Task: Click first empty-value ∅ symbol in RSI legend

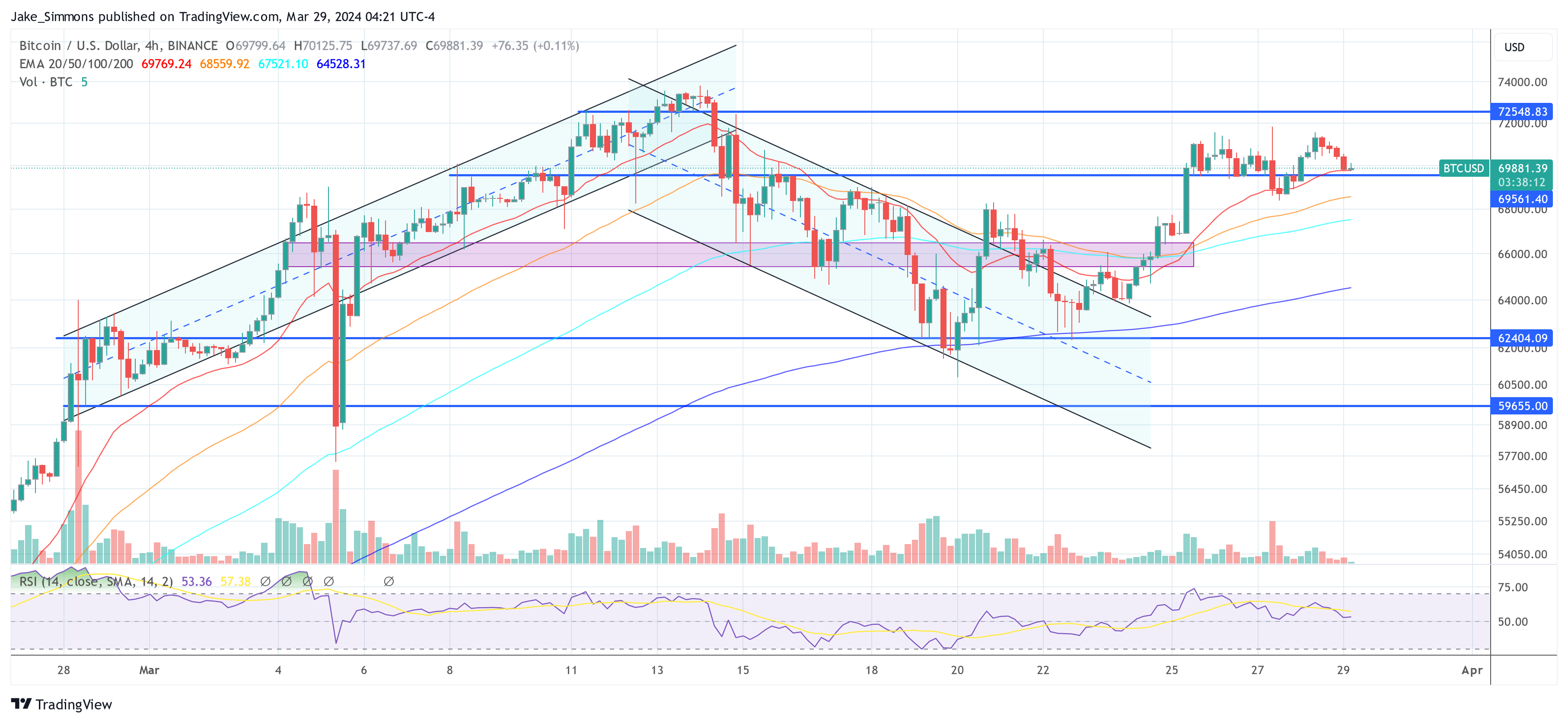Action: [x=265, y=581]
